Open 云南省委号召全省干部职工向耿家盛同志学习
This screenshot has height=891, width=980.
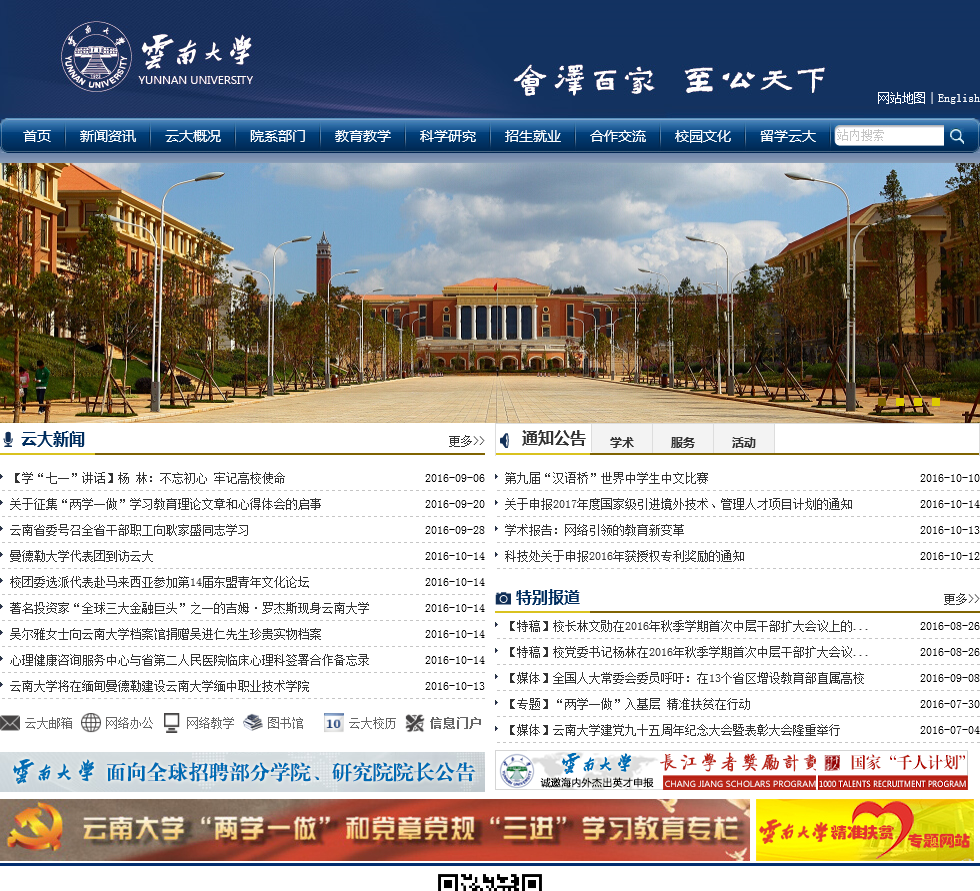coord(129,530)
